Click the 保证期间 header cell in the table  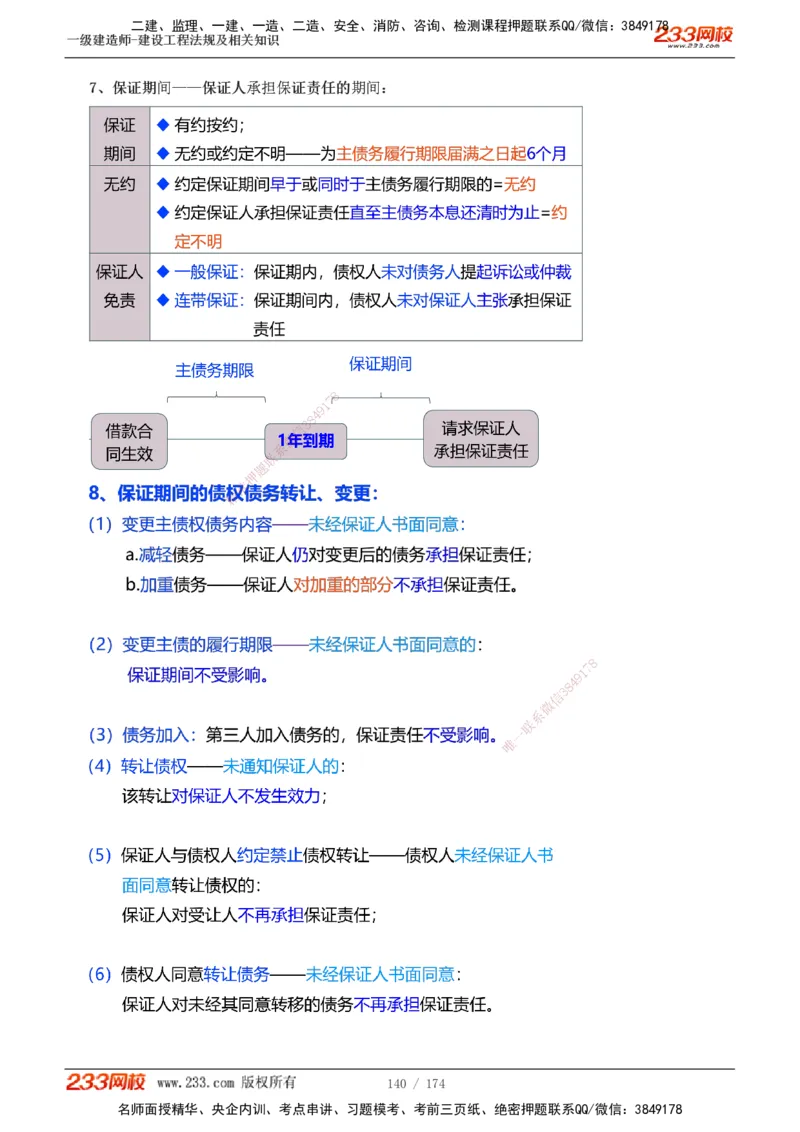[119, 139]
